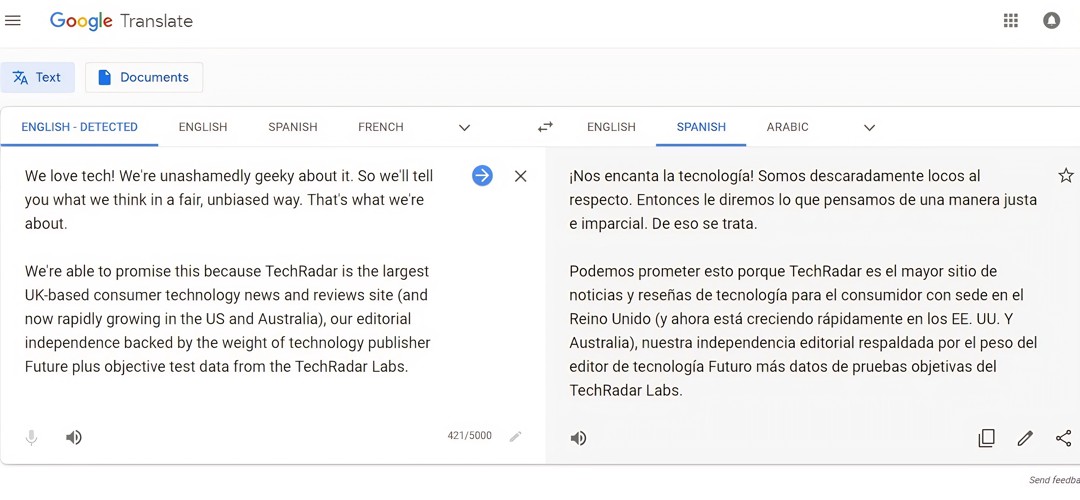Viewport: 1080px width, 500px height.
Task: Switch to Documents translation mode
Action: pos(144,77)
